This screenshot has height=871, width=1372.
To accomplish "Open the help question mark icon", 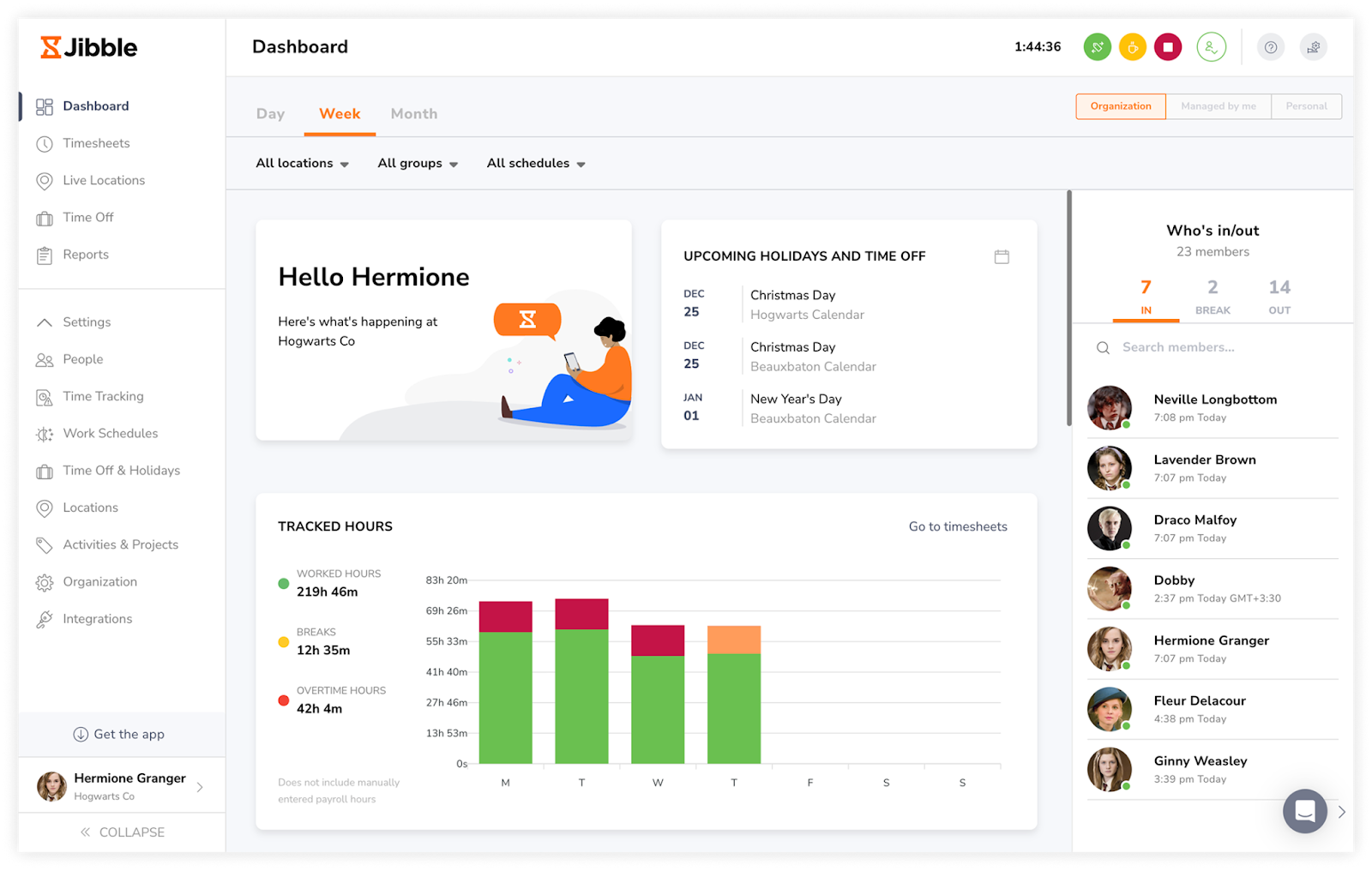I will click(x=1271, y=47).
